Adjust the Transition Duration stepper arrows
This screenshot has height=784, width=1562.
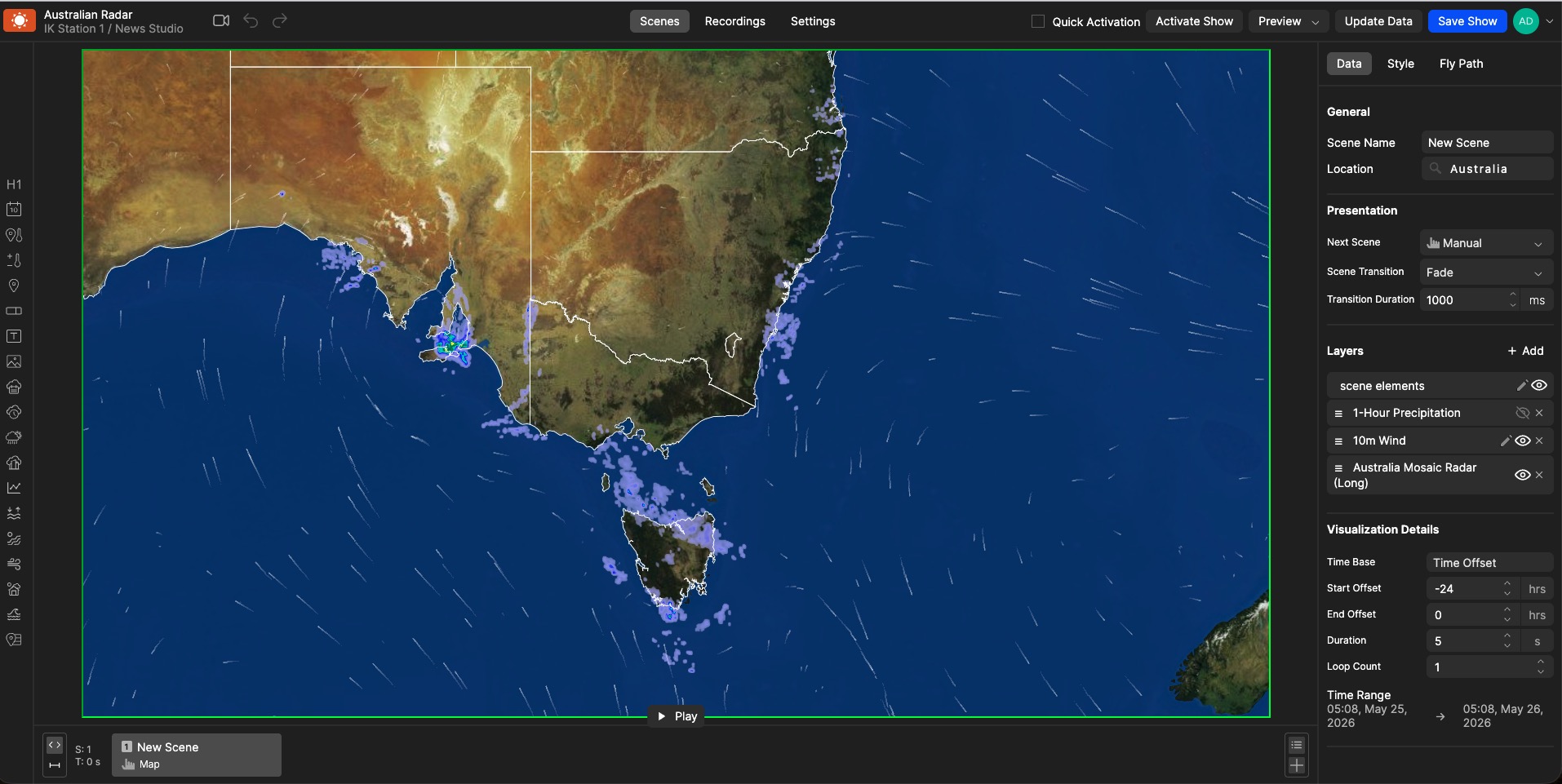coord(1513,299)
